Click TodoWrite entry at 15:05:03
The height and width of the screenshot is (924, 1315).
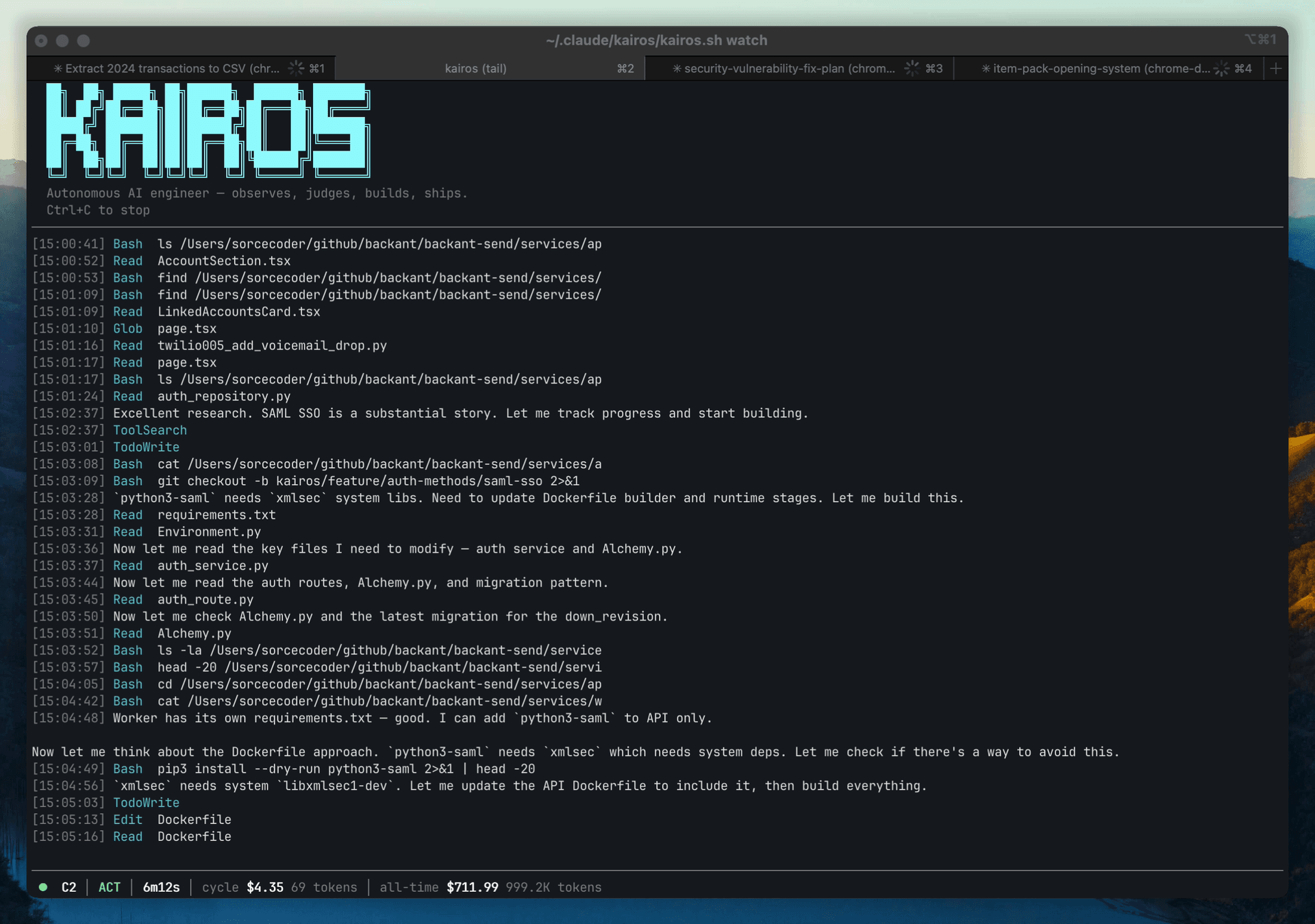tap(147, 803)
